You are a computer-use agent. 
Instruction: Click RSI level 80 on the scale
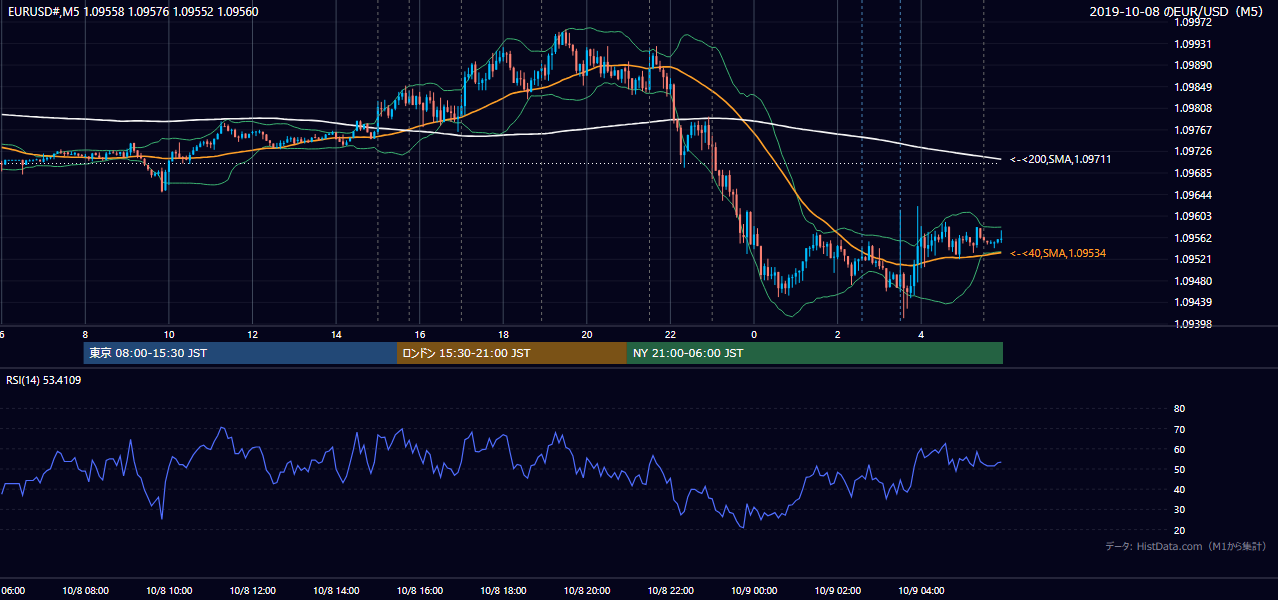coord(1179,409)
